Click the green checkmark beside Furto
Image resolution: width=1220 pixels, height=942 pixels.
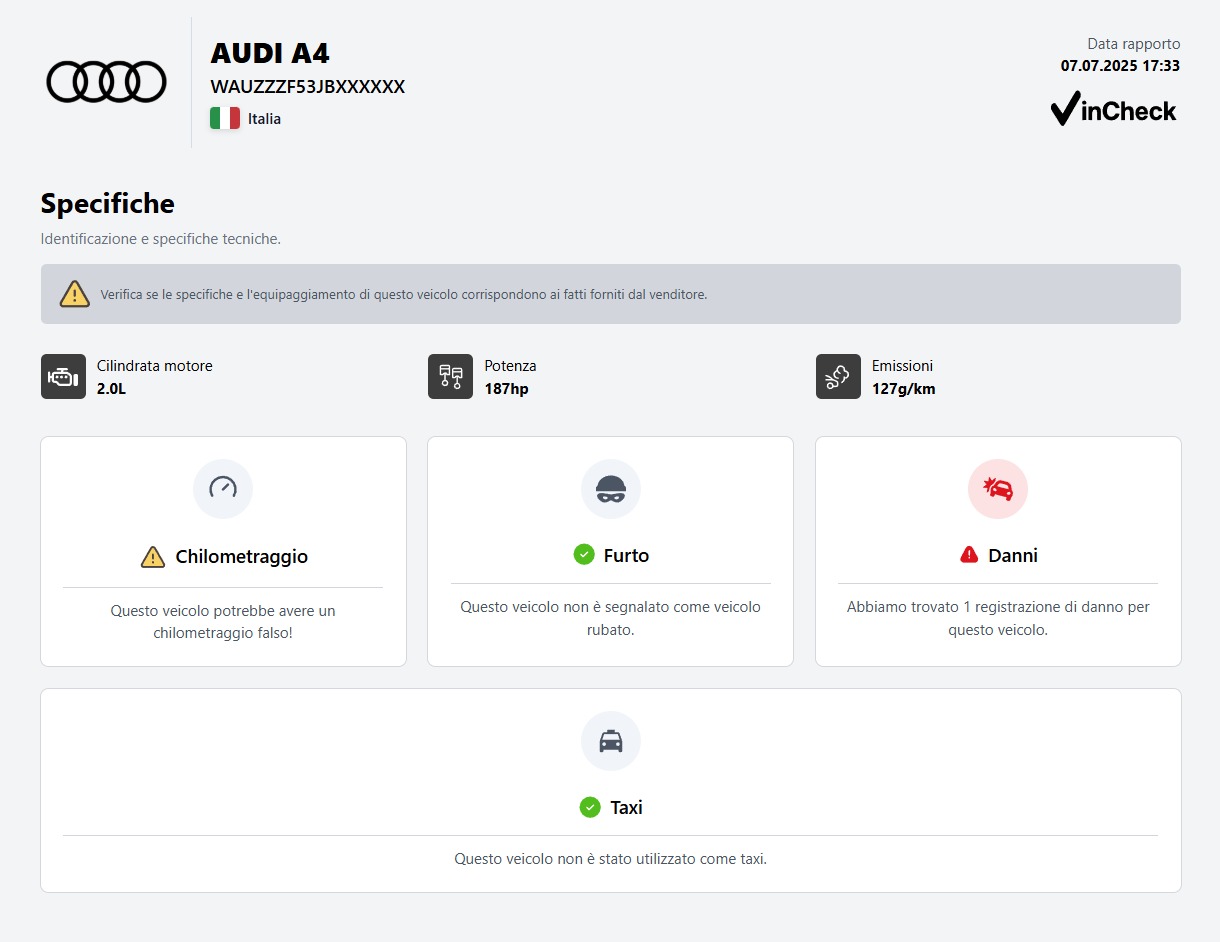coord(584,555)
